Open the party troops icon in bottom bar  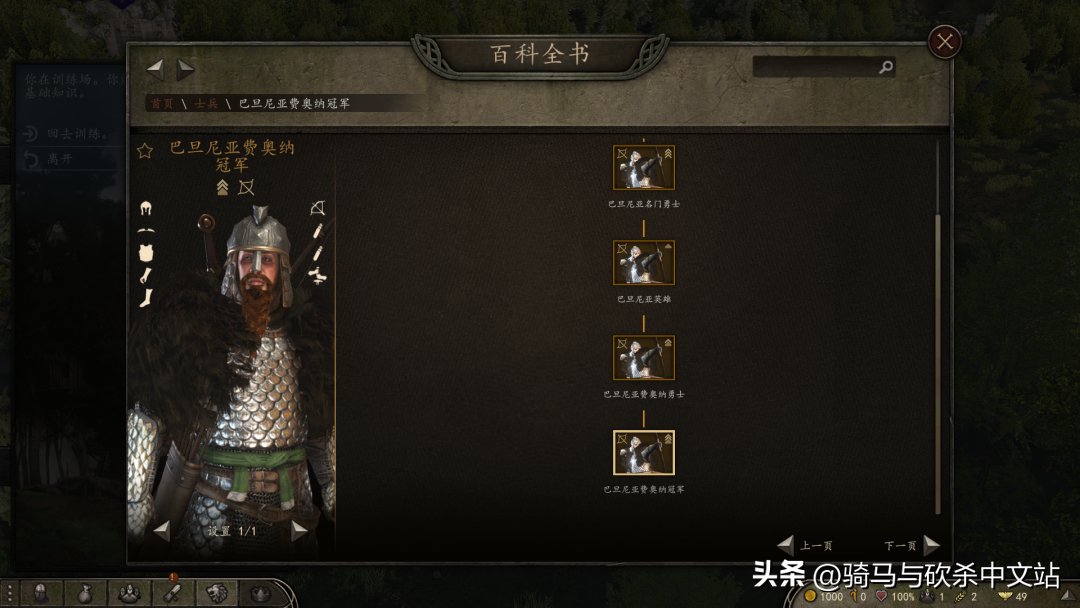point(129,594)
